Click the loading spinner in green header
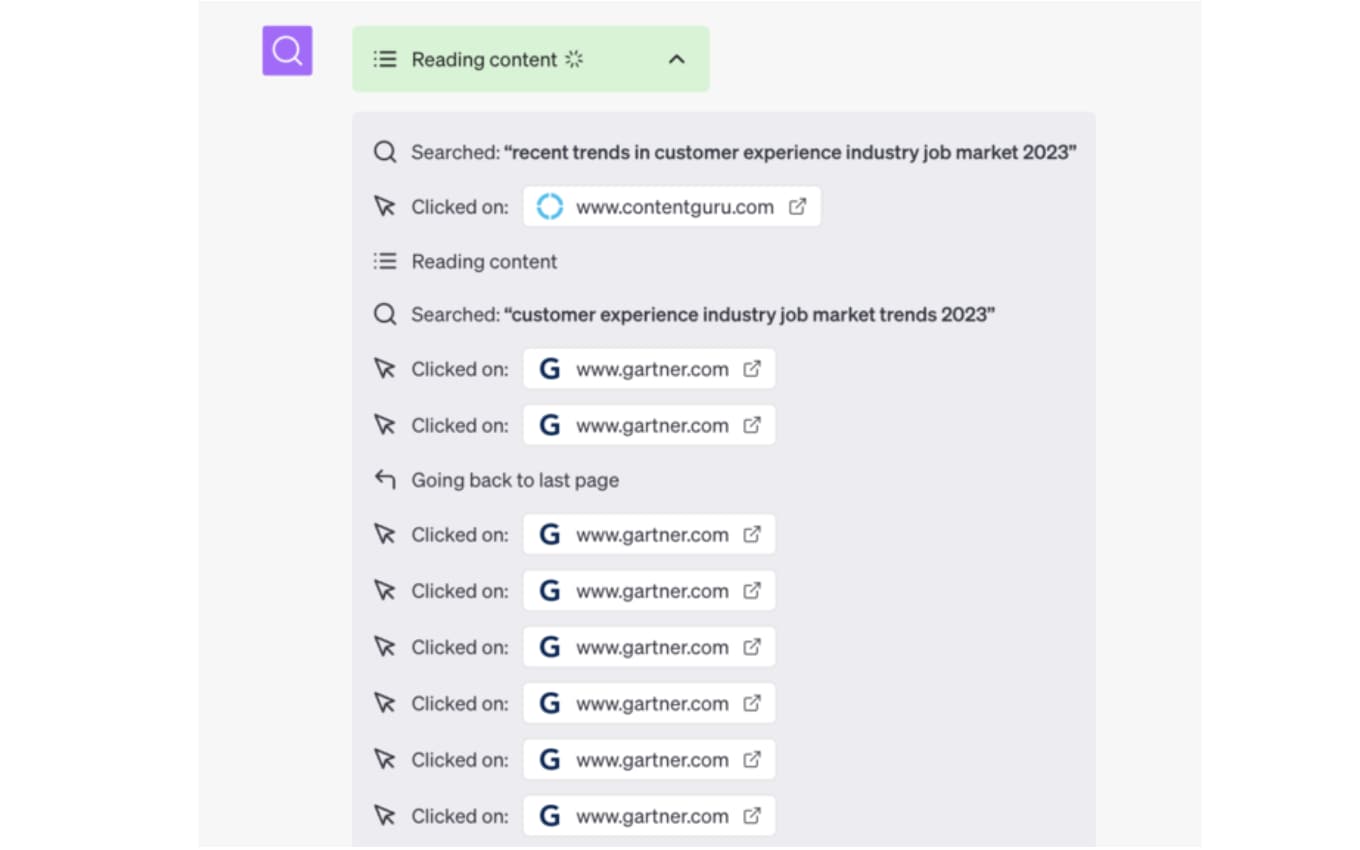 click(x=574, y=60)
